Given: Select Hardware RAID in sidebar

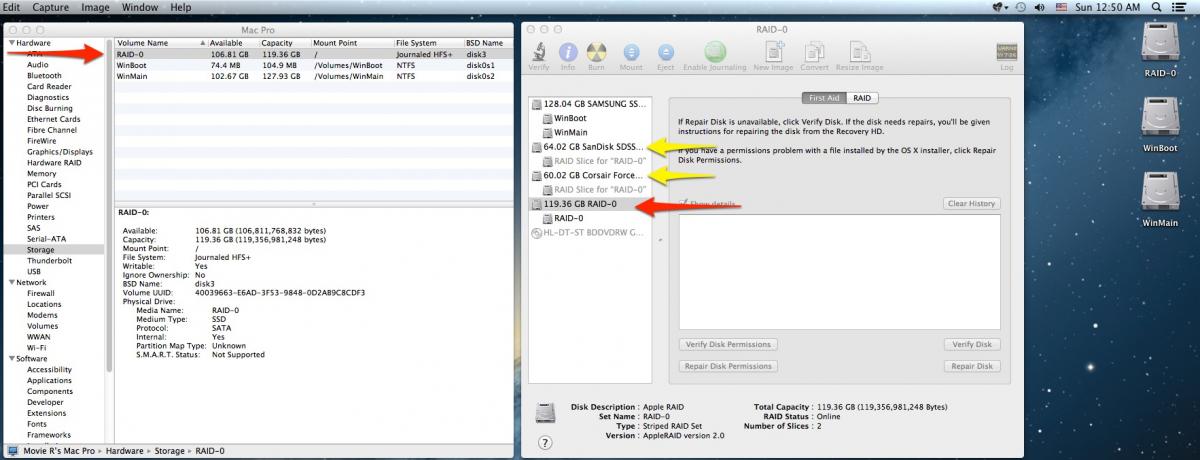Looking at the screenshot, I should click(54, 163).
